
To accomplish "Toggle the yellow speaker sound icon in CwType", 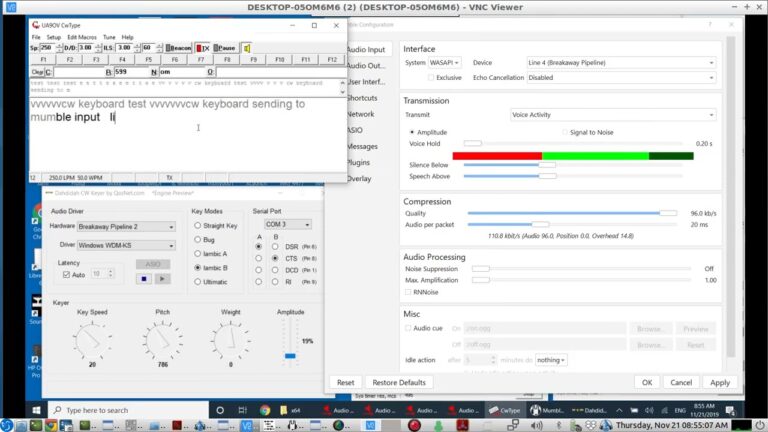I will coord(247,48).
